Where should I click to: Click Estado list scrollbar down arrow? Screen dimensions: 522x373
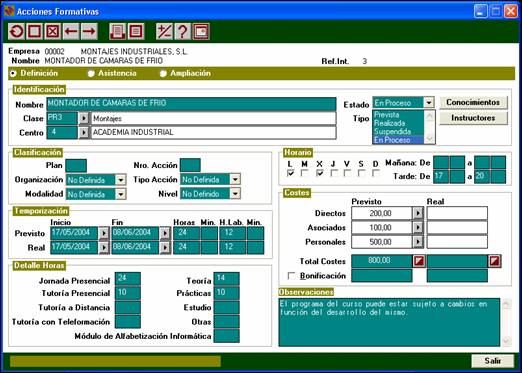(430, 138)
